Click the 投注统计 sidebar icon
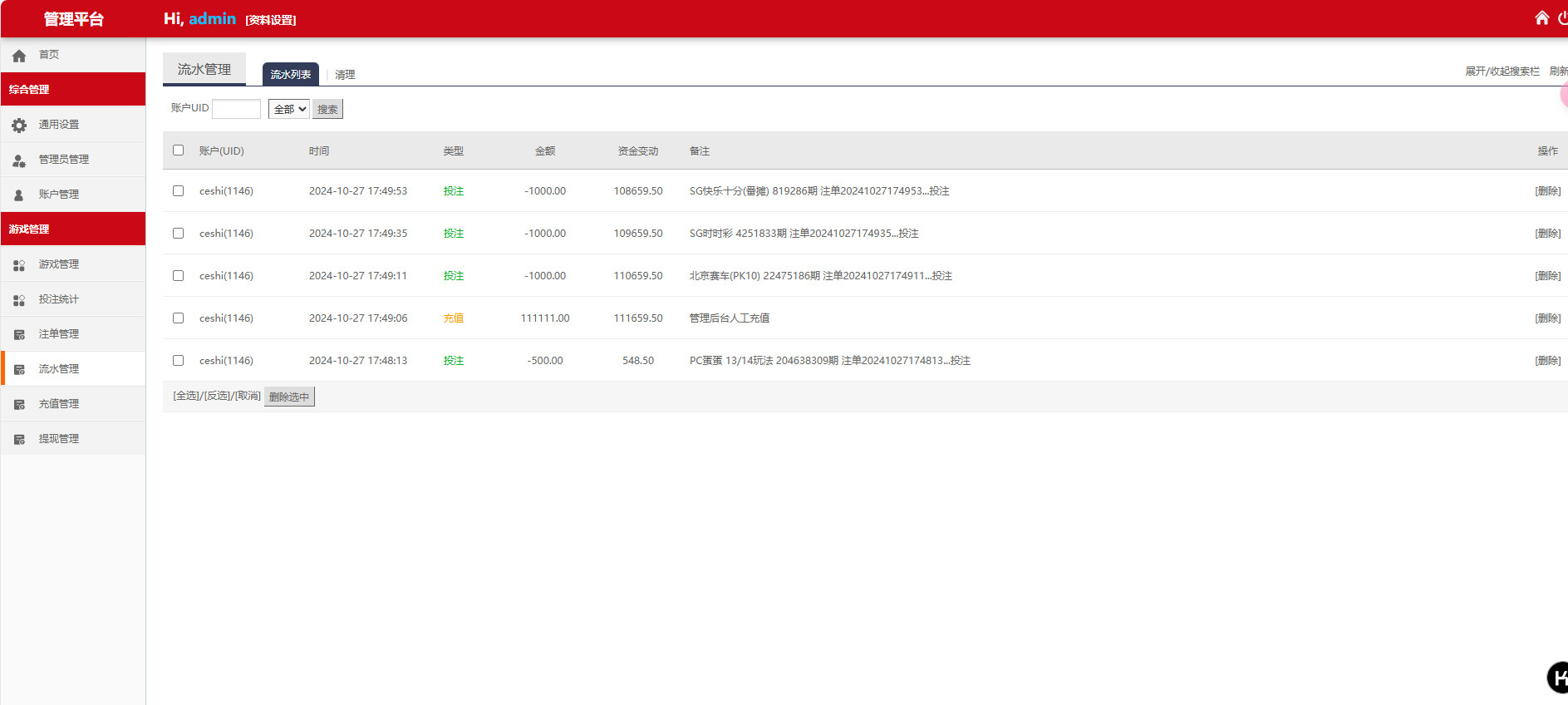Screen dimensions: 1568x705 pos(19,299)
